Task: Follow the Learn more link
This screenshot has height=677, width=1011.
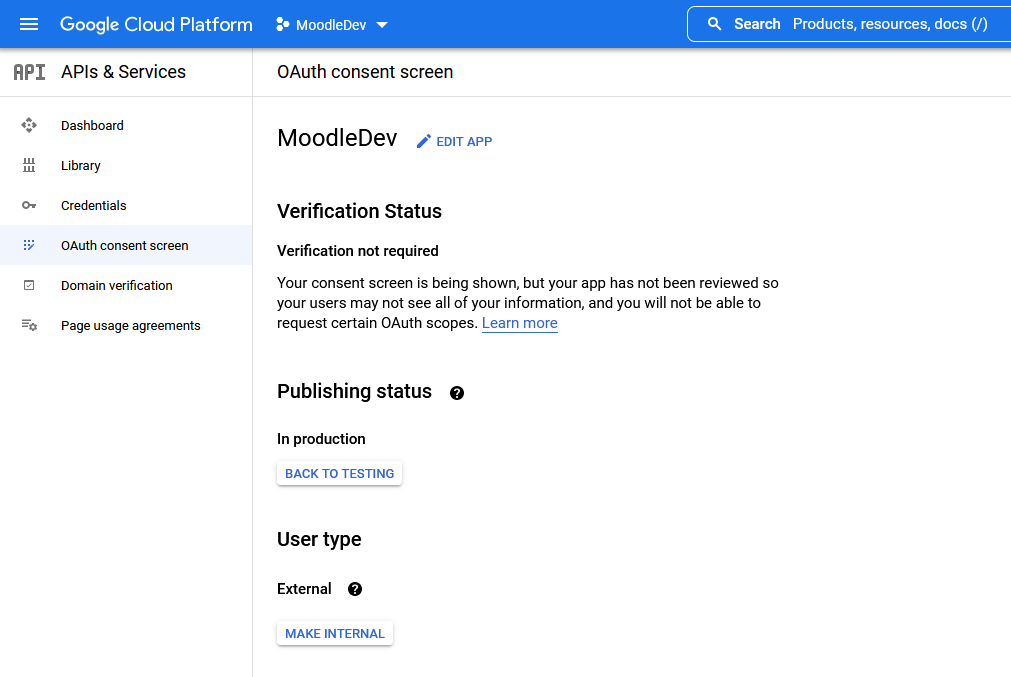Action: click(x=520, y=323)
